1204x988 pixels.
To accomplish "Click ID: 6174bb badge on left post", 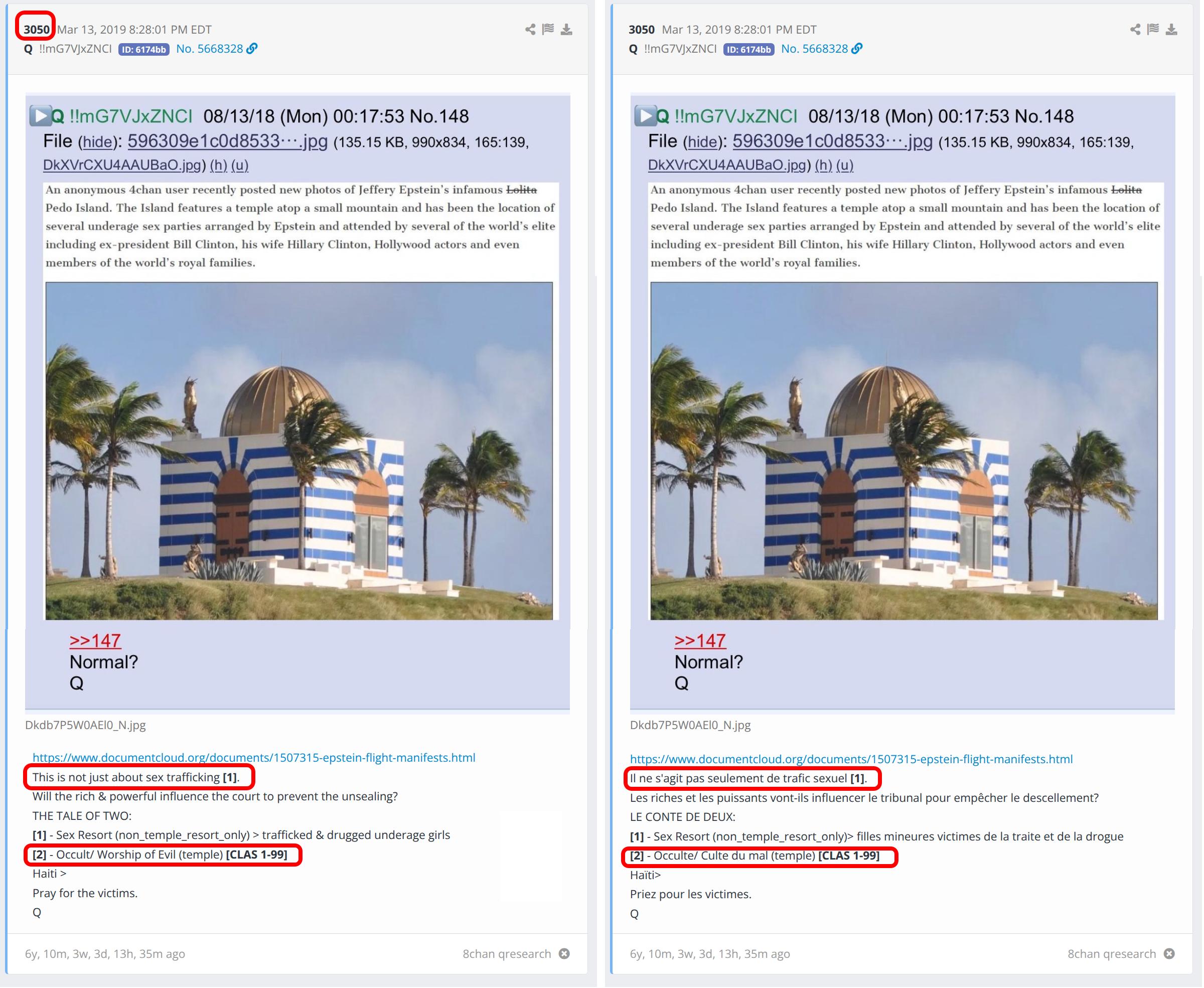I will [144, 50].
